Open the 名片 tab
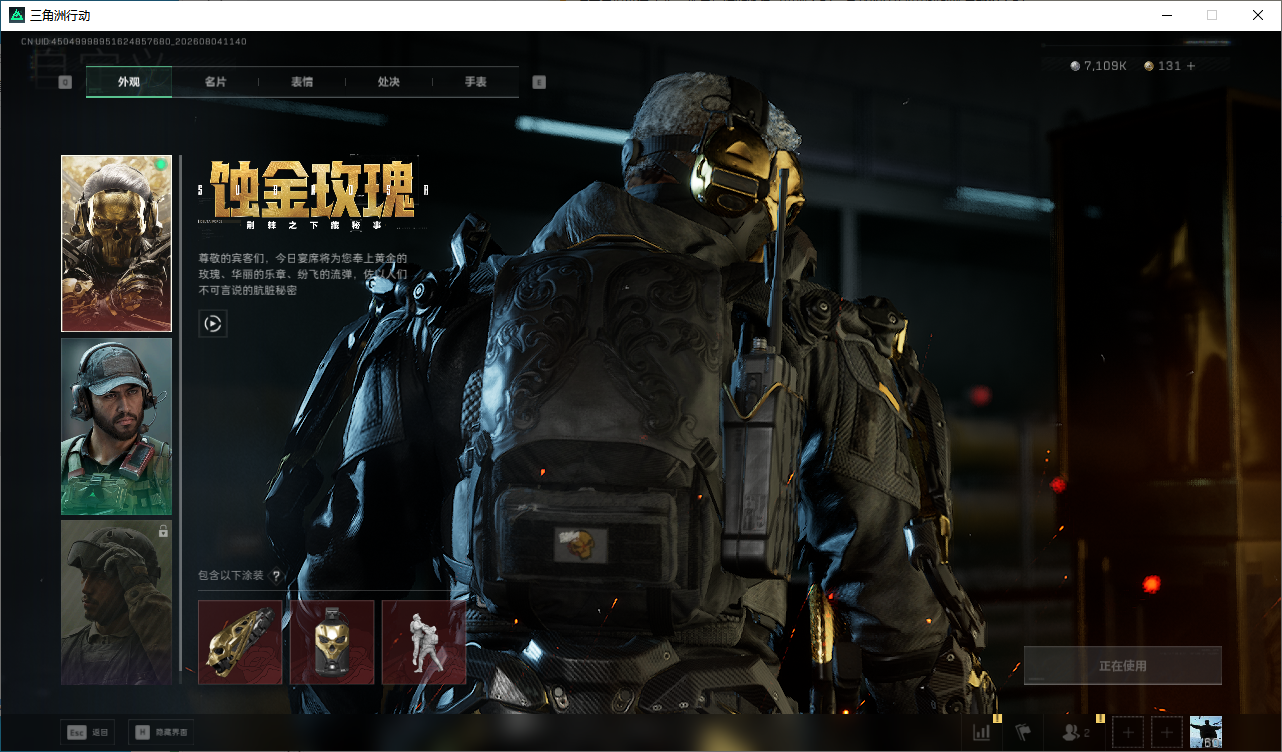 pyautogui.click(x=215, y=82)
